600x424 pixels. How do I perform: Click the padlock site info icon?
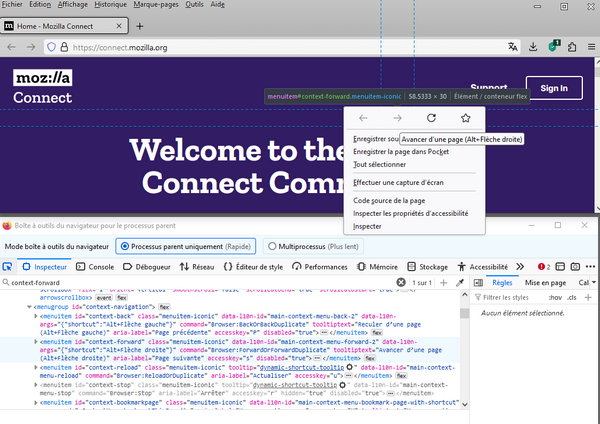64,47
